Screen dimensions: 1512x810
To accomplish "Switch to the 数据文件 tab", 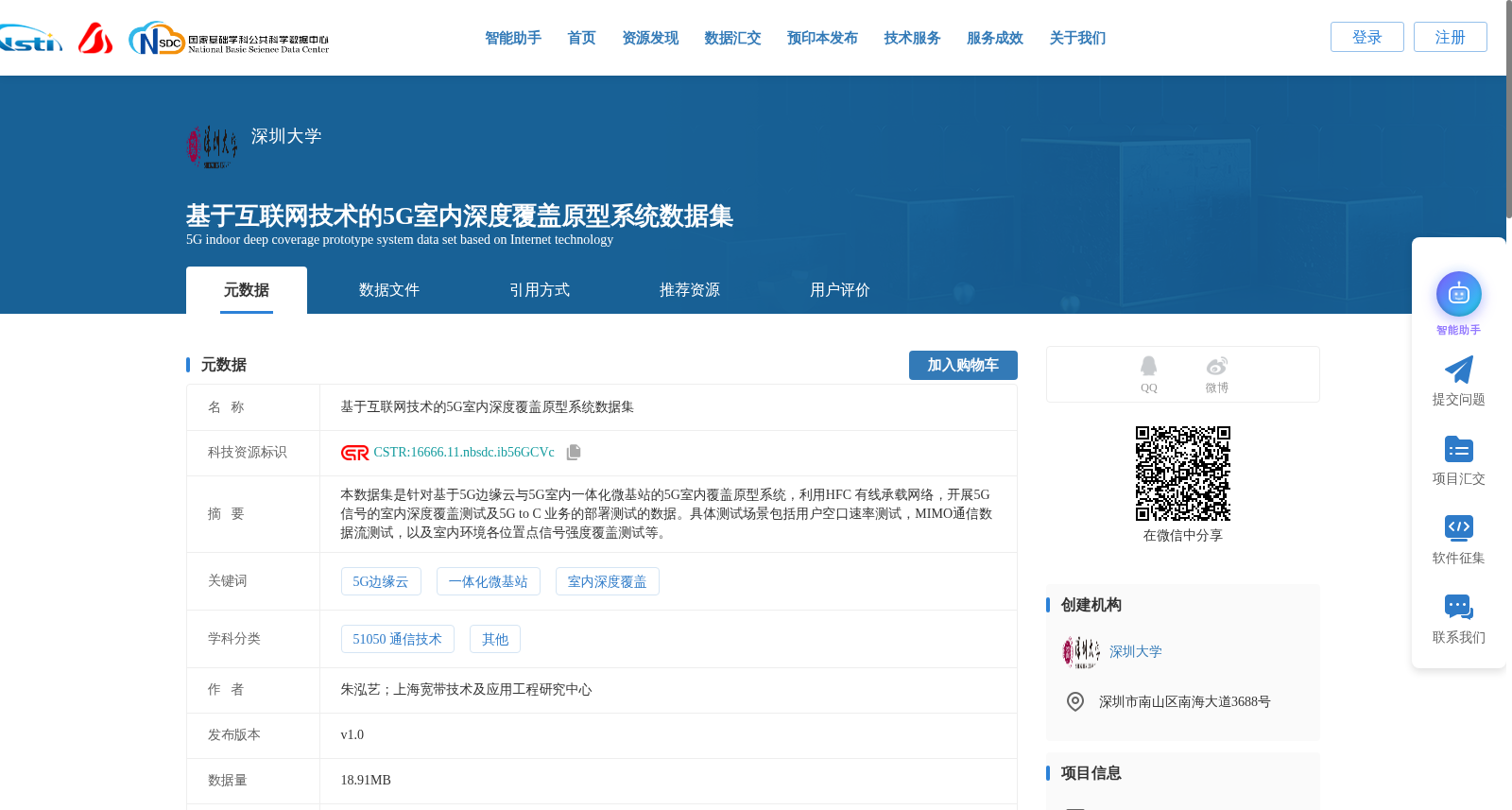I will tap(389, 290).
